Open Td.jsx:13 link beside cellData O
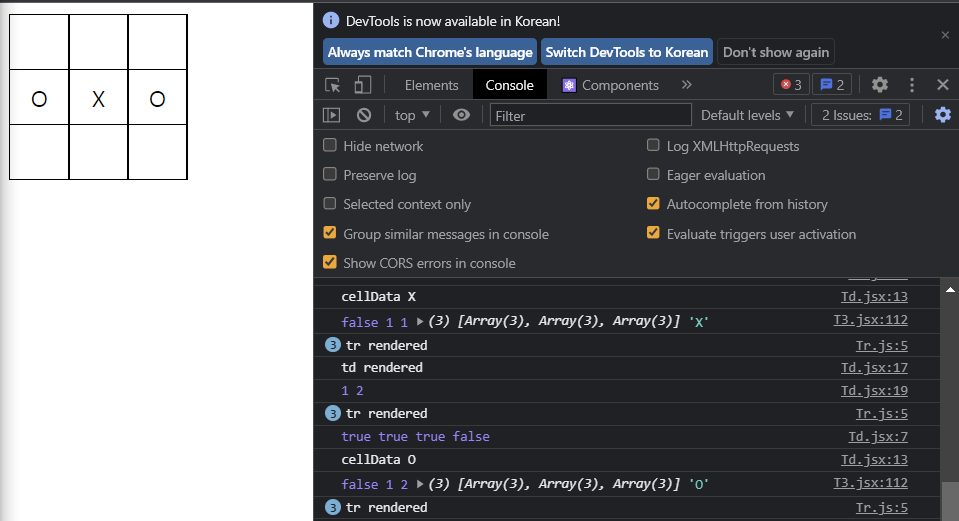This screenshot has width=959, height=521. (x=874, y=460)
